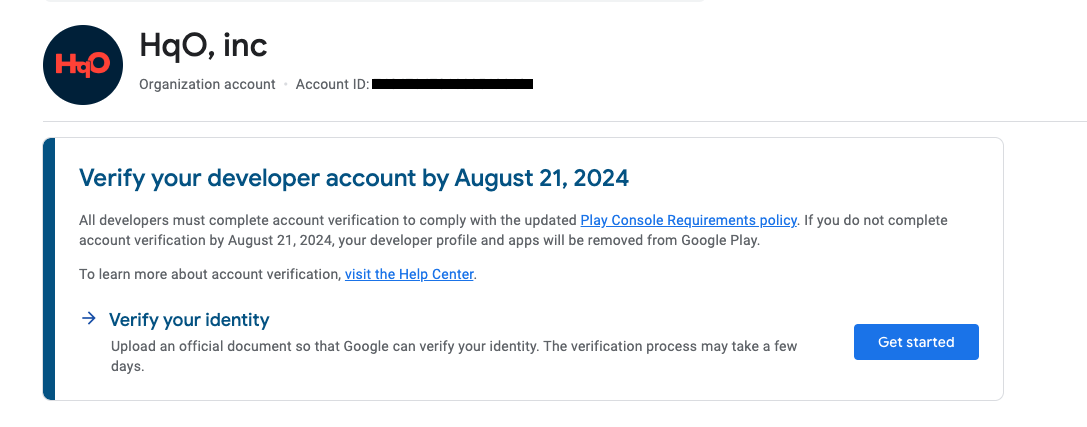Screen dimensions: 1087x427
Task: Click the dot separator before Account ID
Action: point(285,85)
